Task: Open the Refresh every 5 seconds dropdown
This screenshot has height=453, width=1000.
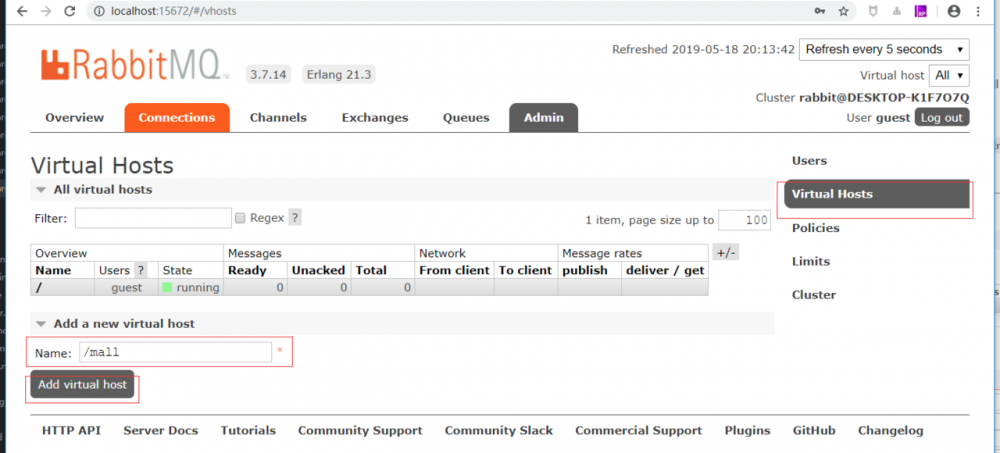Action: click(x=884, y=50)
